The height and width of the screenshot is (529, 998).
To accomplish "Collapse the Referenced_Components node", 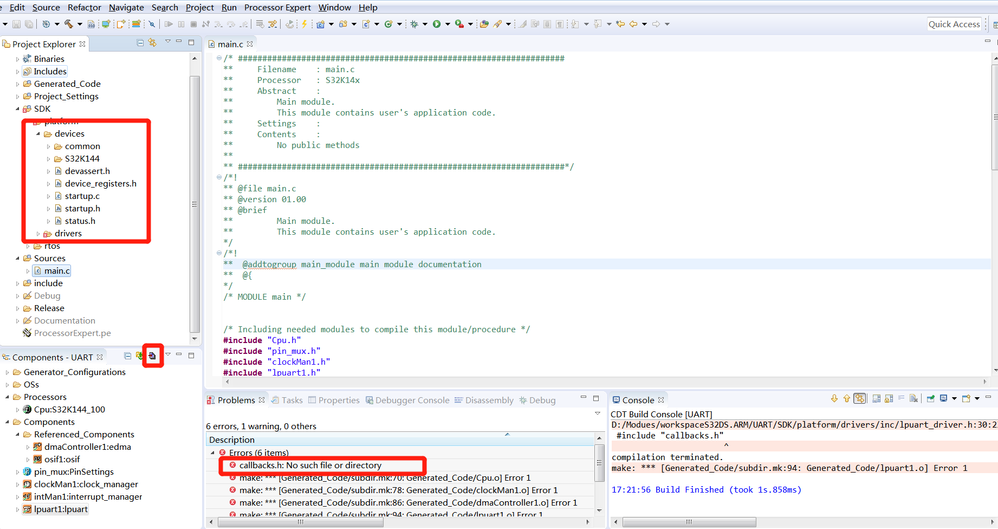I will tap(18, 435).
